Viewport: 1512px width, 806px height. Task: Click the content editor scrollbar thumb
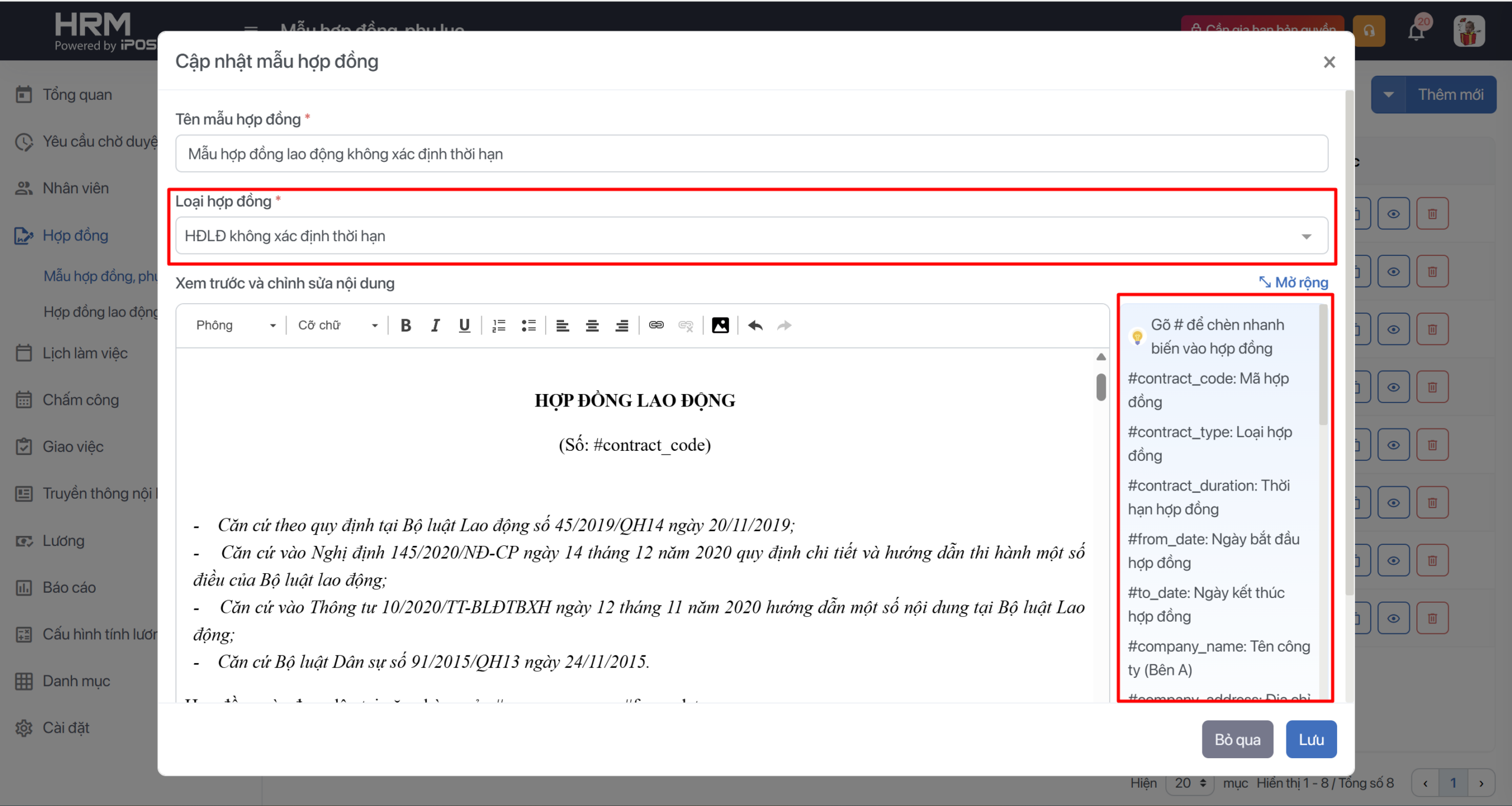click(x=1101, y=387)
